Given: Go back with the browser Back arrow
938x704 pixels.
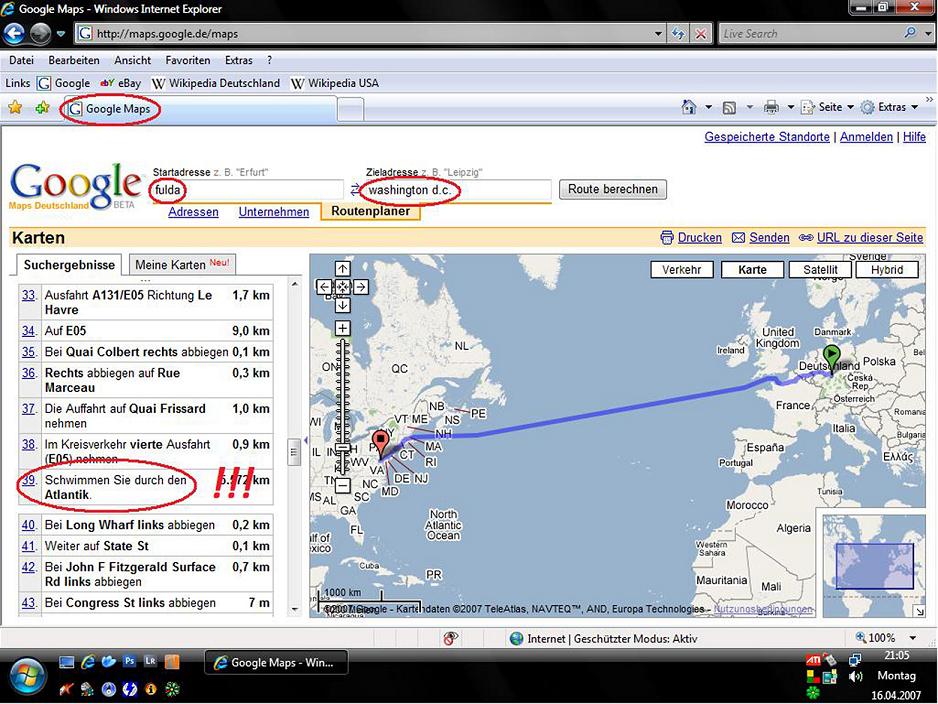Looking at the screenshot, I should click(14, 33).
